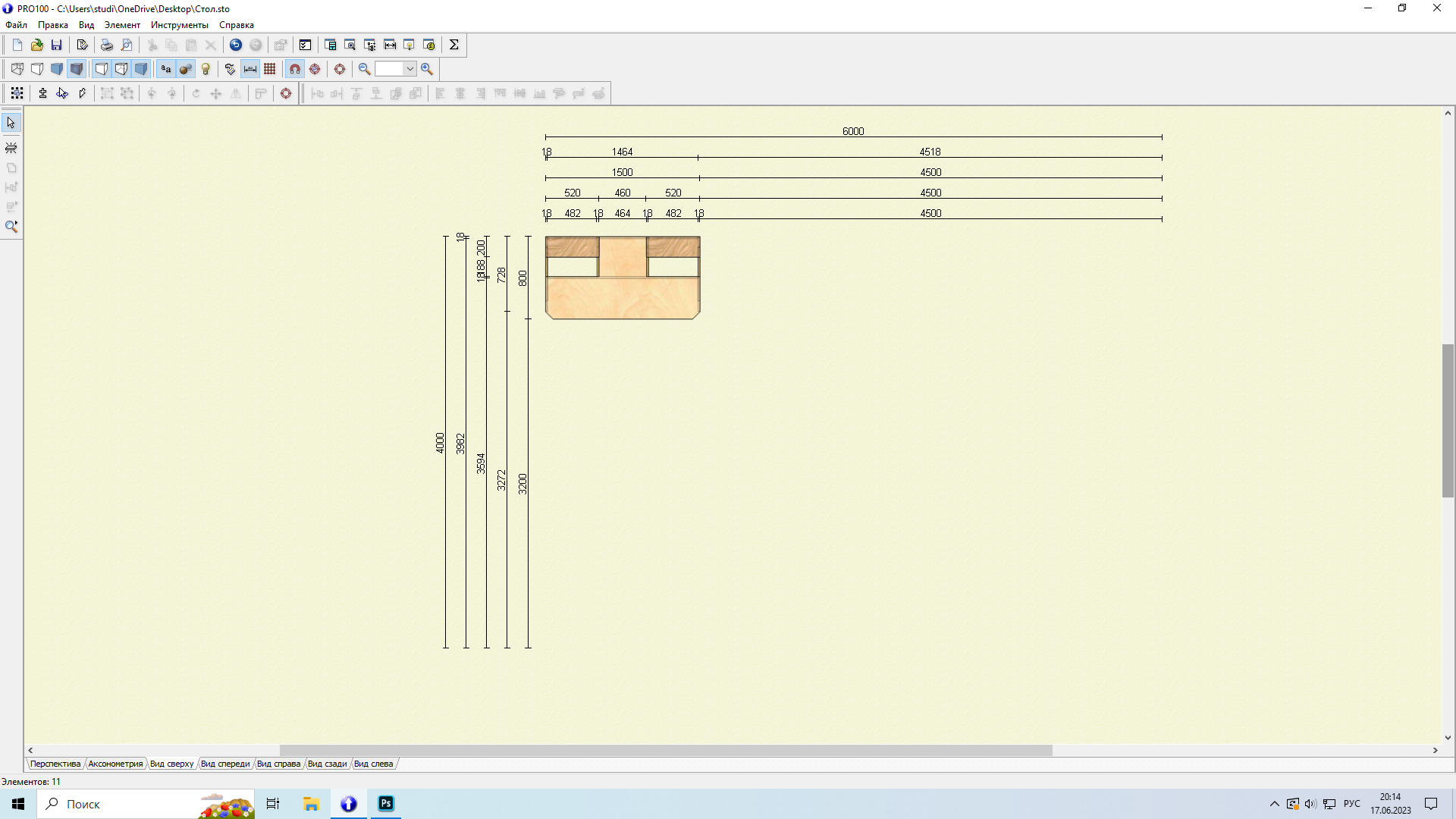Click the Sigma report icon
The width and height of the screenshot is (1456, 819).
454,45
